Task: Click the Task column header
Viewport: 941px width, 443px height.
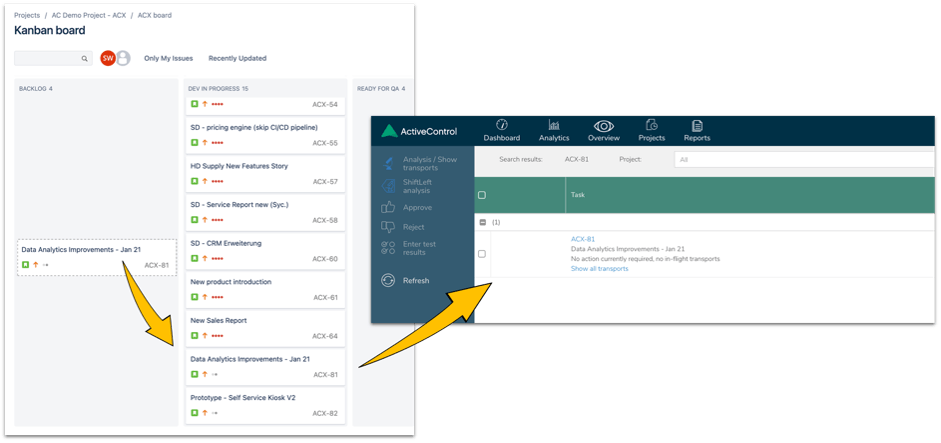Action: click(x=578, y=195)
